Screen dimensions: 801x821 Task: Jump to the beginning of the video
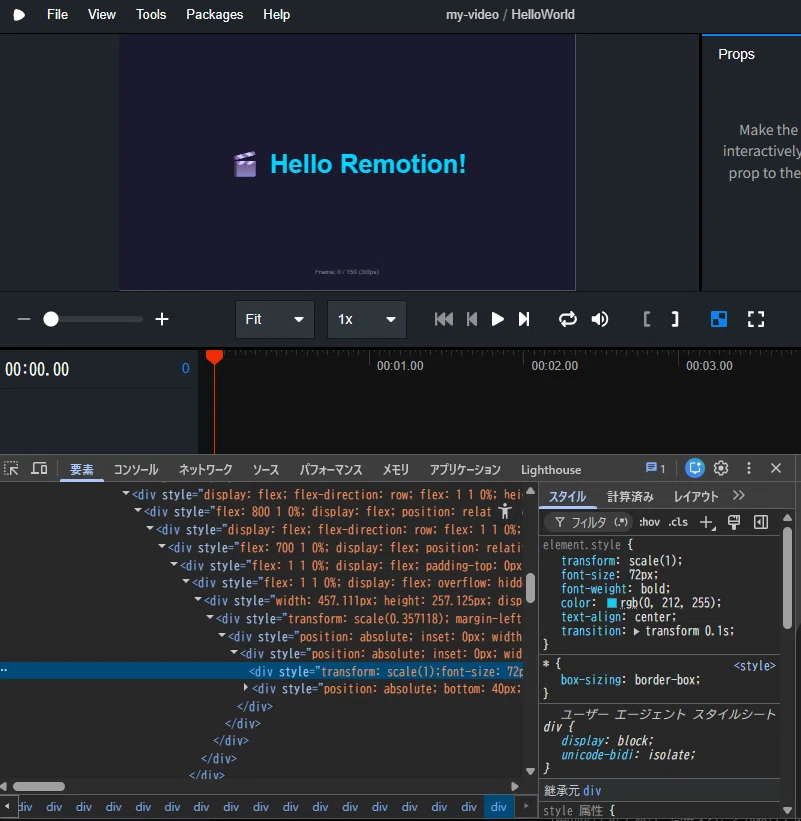click(443, 319)
